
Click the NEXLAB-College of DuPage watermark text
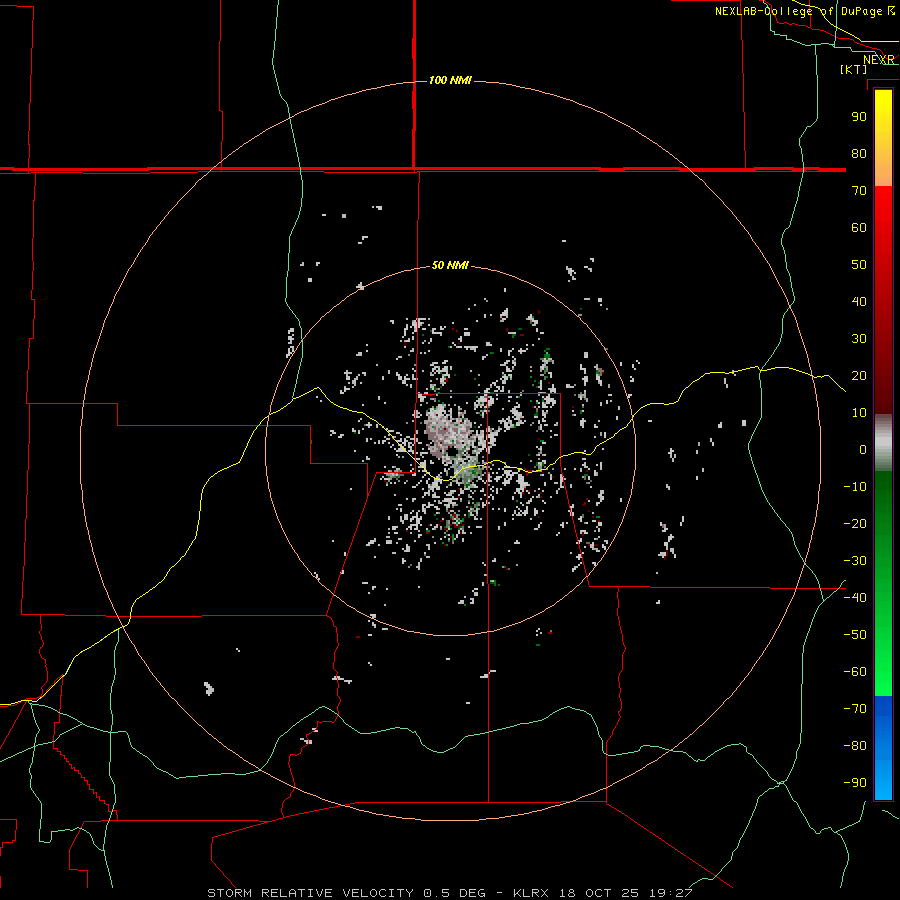(804, 11)
